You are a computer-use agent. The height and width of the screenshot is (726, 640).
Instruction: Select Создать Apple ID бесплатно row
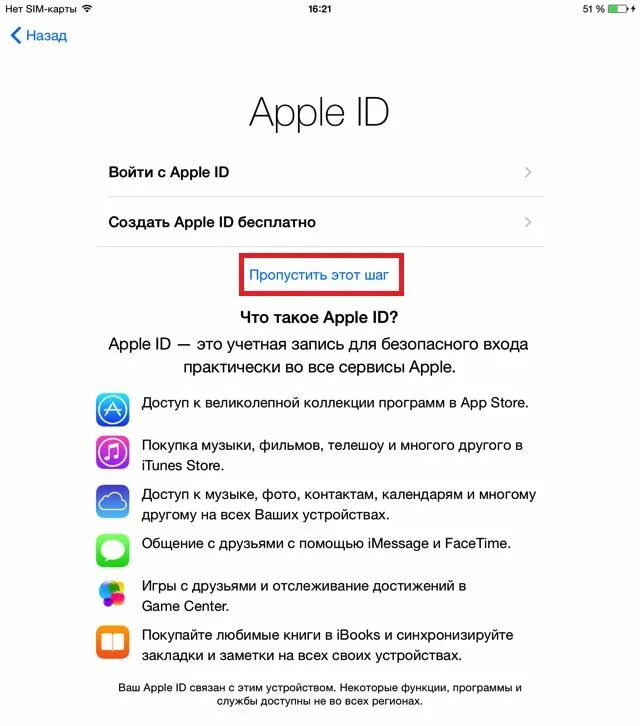pos(320,222)
